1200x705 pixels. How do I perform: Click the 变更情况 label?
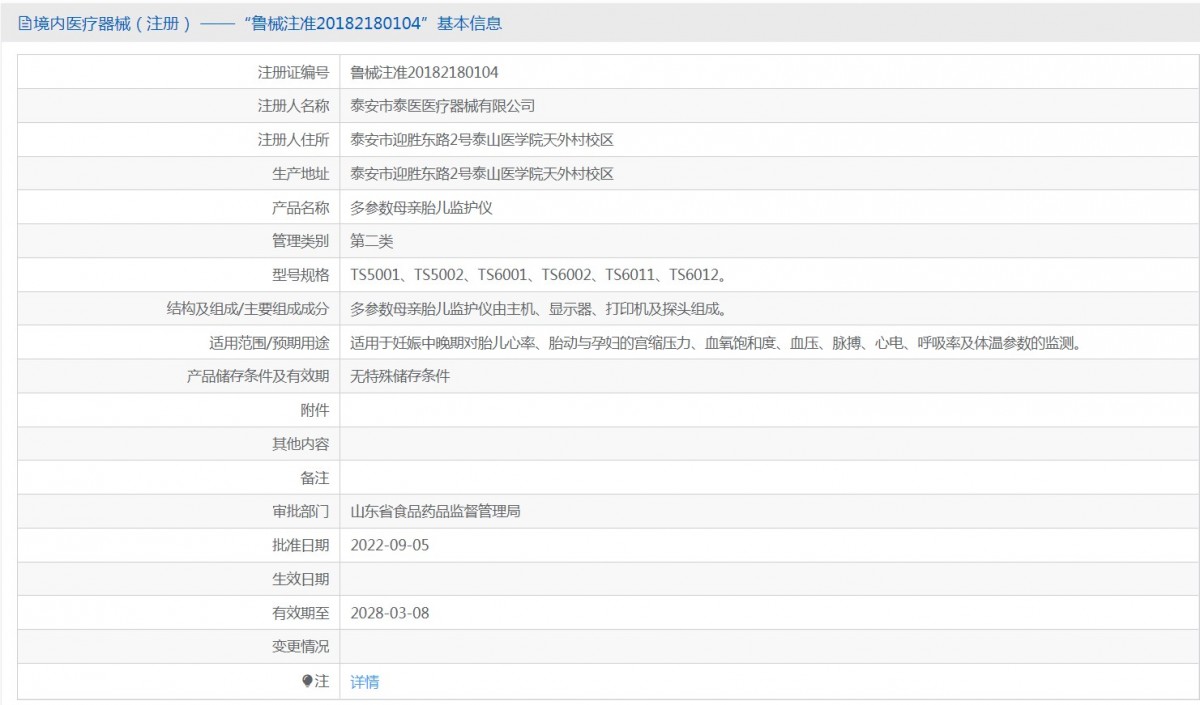(300, 647)
